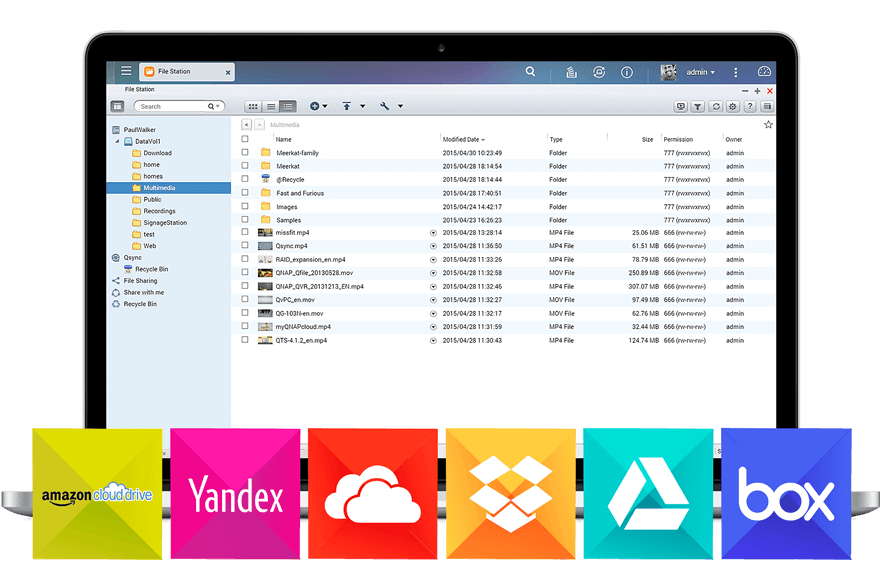Refresh the file list

pos(716,106)
